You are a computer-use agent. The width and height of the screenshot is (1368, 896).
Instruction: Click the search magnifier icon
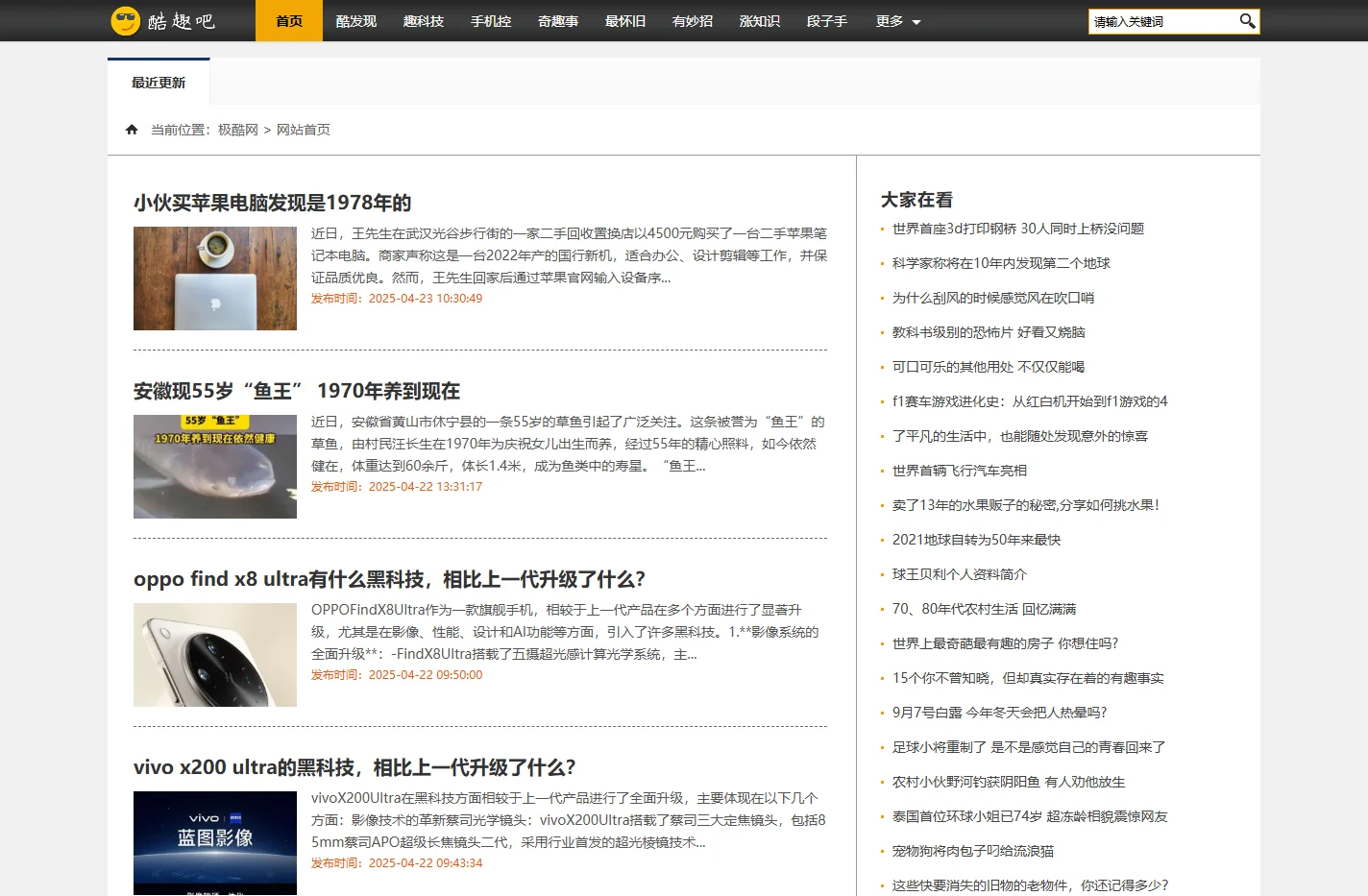pyautogui.click(x=1247, y=20)
